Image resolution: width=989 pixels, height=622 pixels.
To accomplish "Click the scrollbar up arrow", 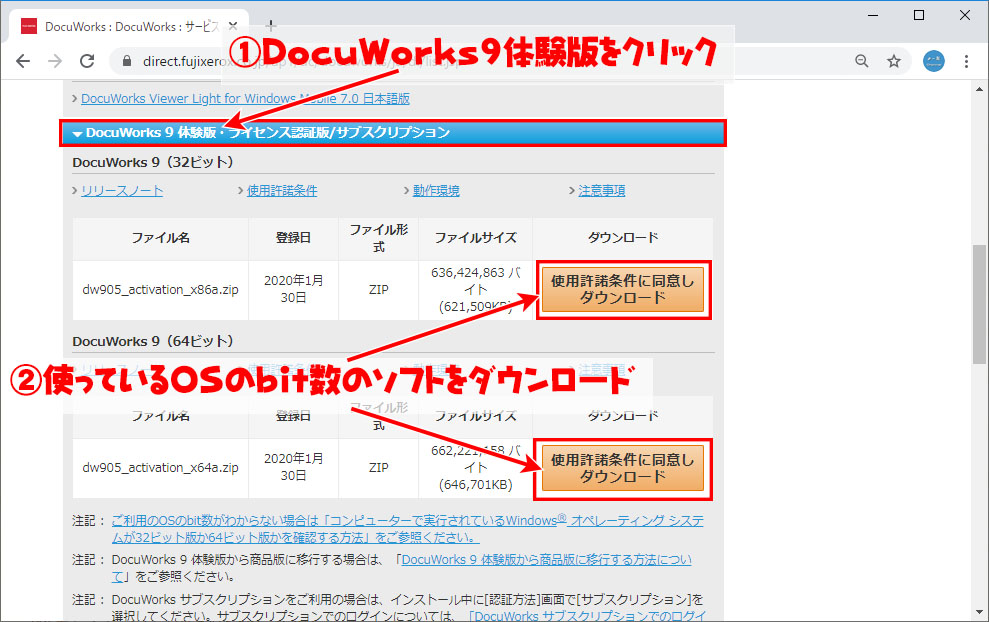I will [x=979, y=89].
